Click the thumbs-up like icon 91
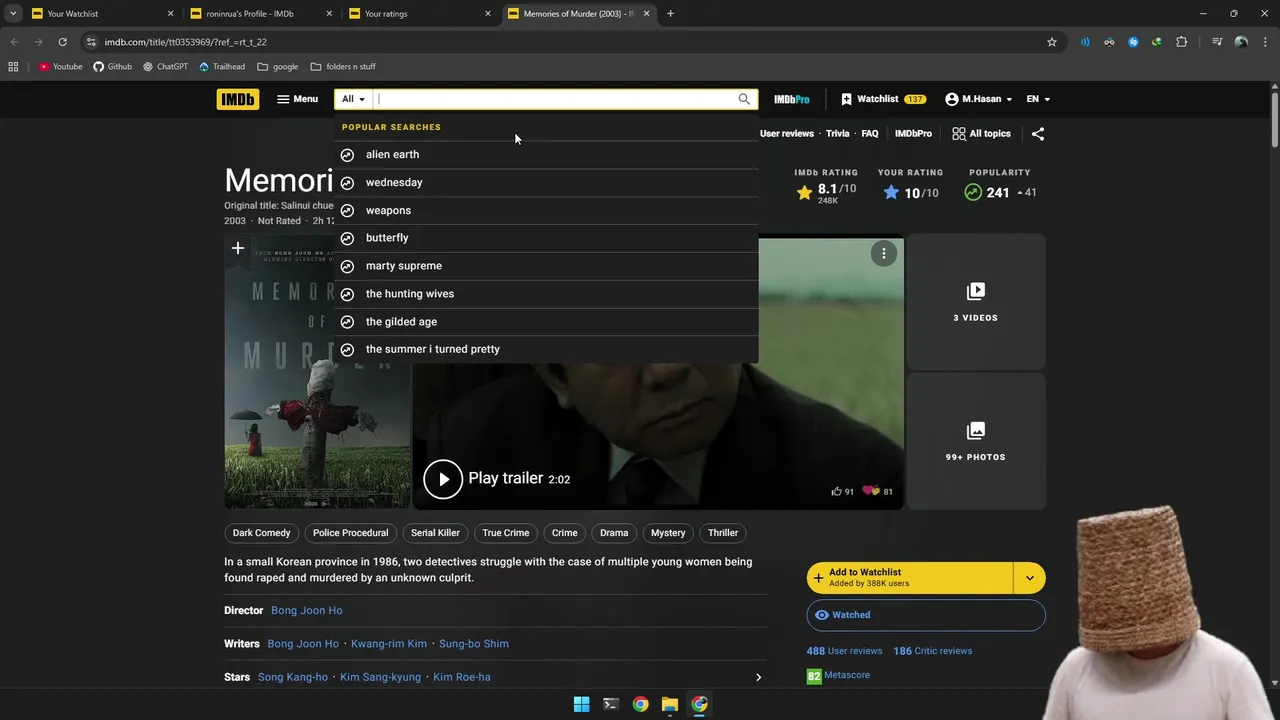 click(836, 491)
